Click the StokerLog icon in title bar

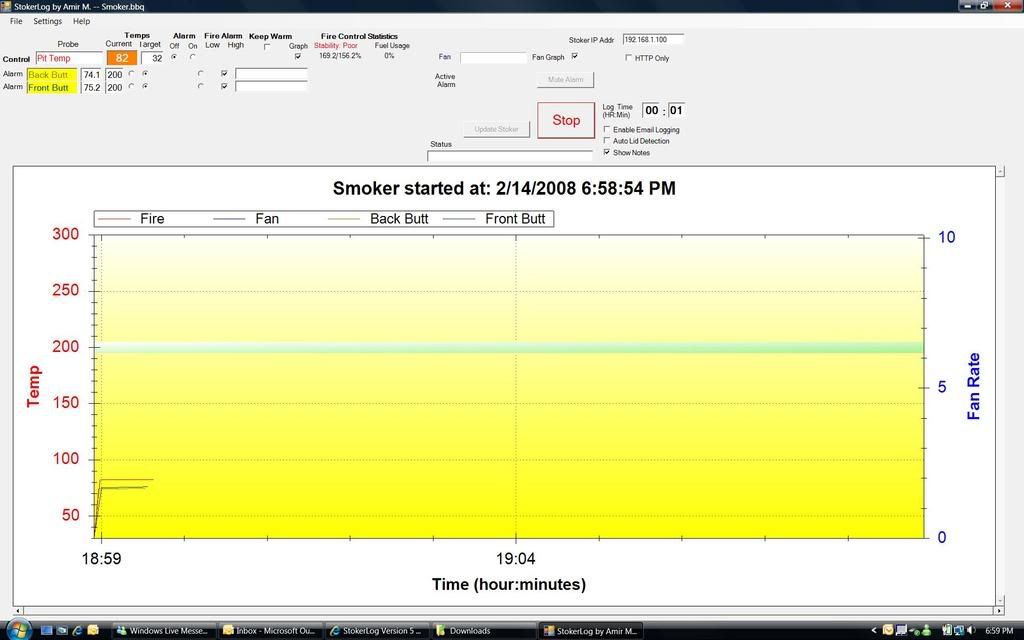(6, 5)
